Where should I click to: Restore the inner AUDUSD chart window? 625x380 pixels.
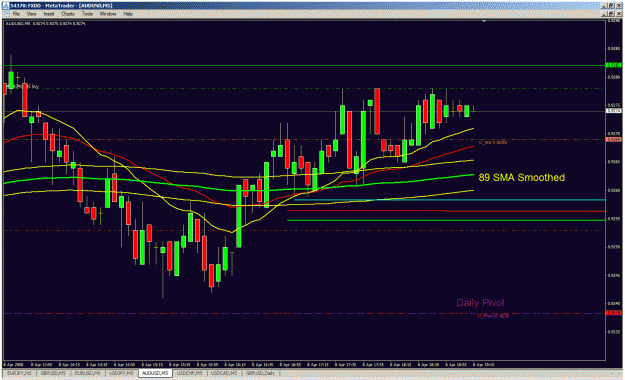pyautogui.click(x=611, y=14)
